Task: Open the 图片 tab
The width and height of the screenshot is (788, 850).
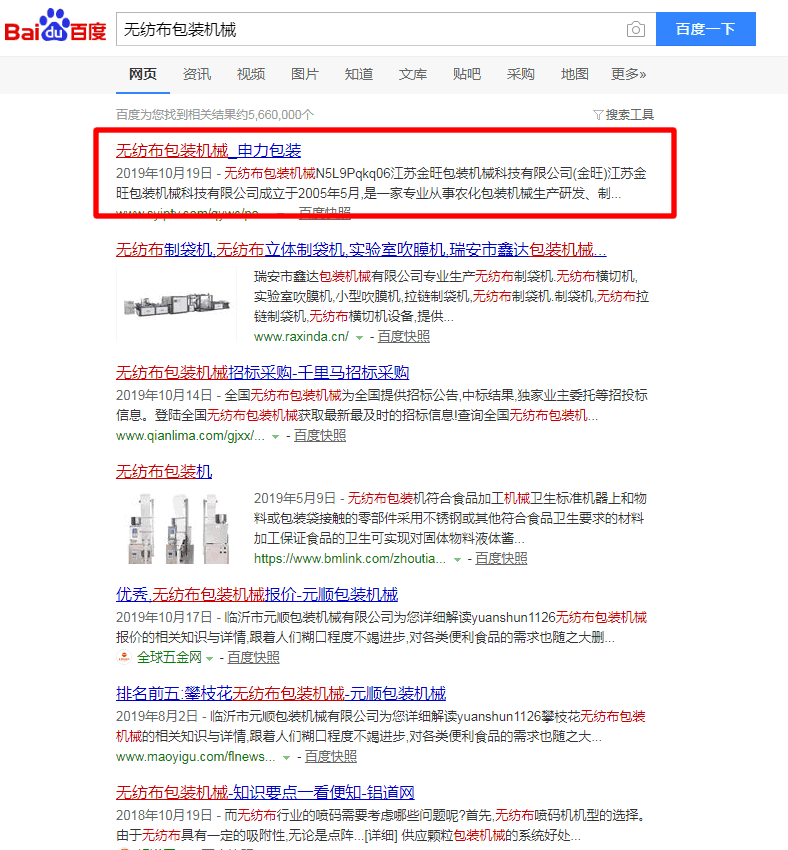Action: pyautogui.click(x=305, y=74)
